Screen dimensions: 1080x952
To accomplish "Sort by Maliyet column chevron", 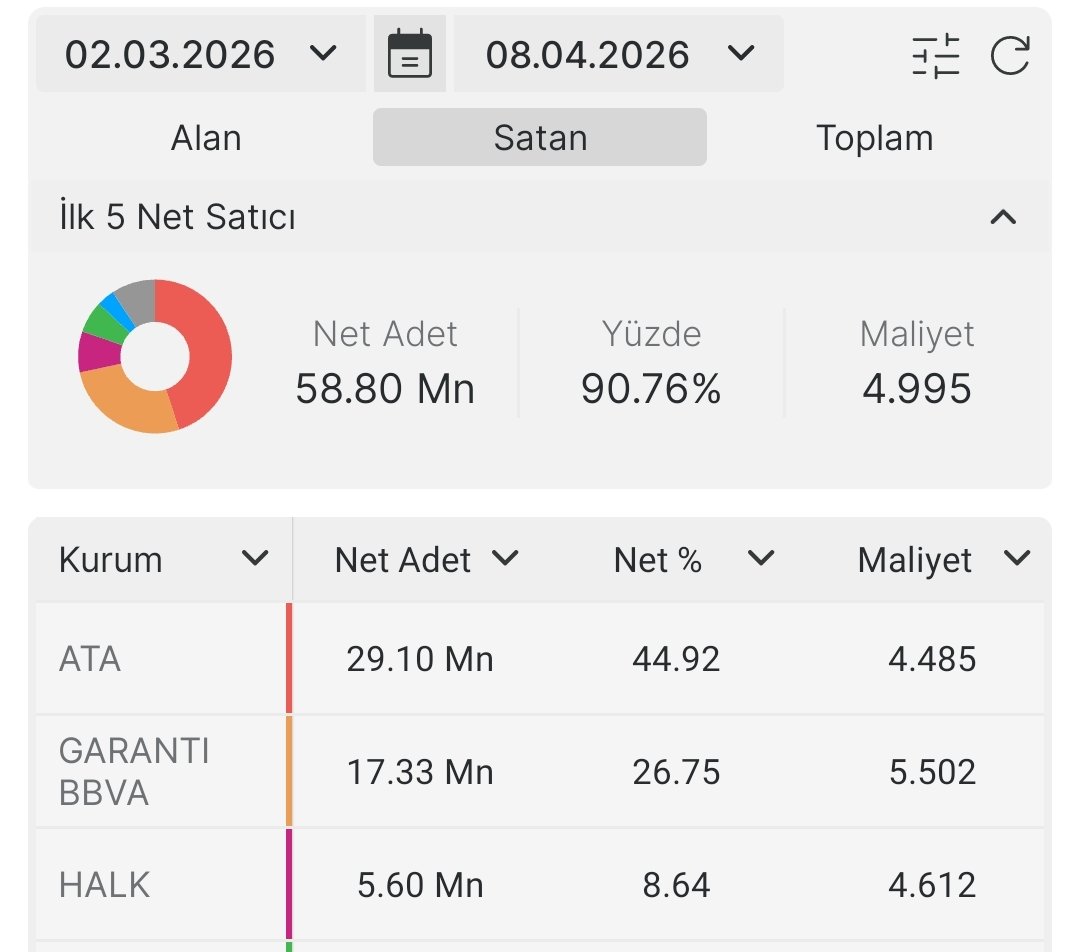I will click(1017, 558).
